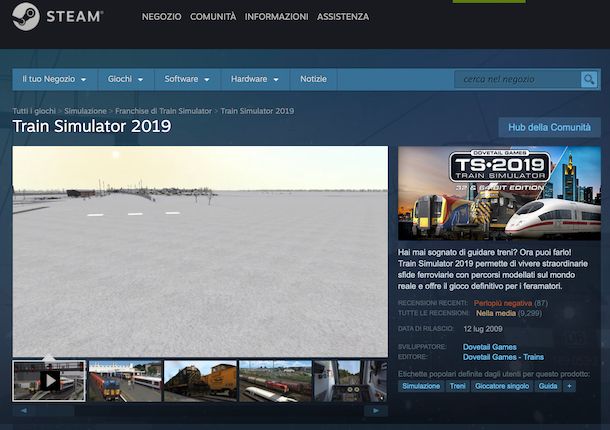Click the plus tag button
610x430 pixels.
pos(569,386)
